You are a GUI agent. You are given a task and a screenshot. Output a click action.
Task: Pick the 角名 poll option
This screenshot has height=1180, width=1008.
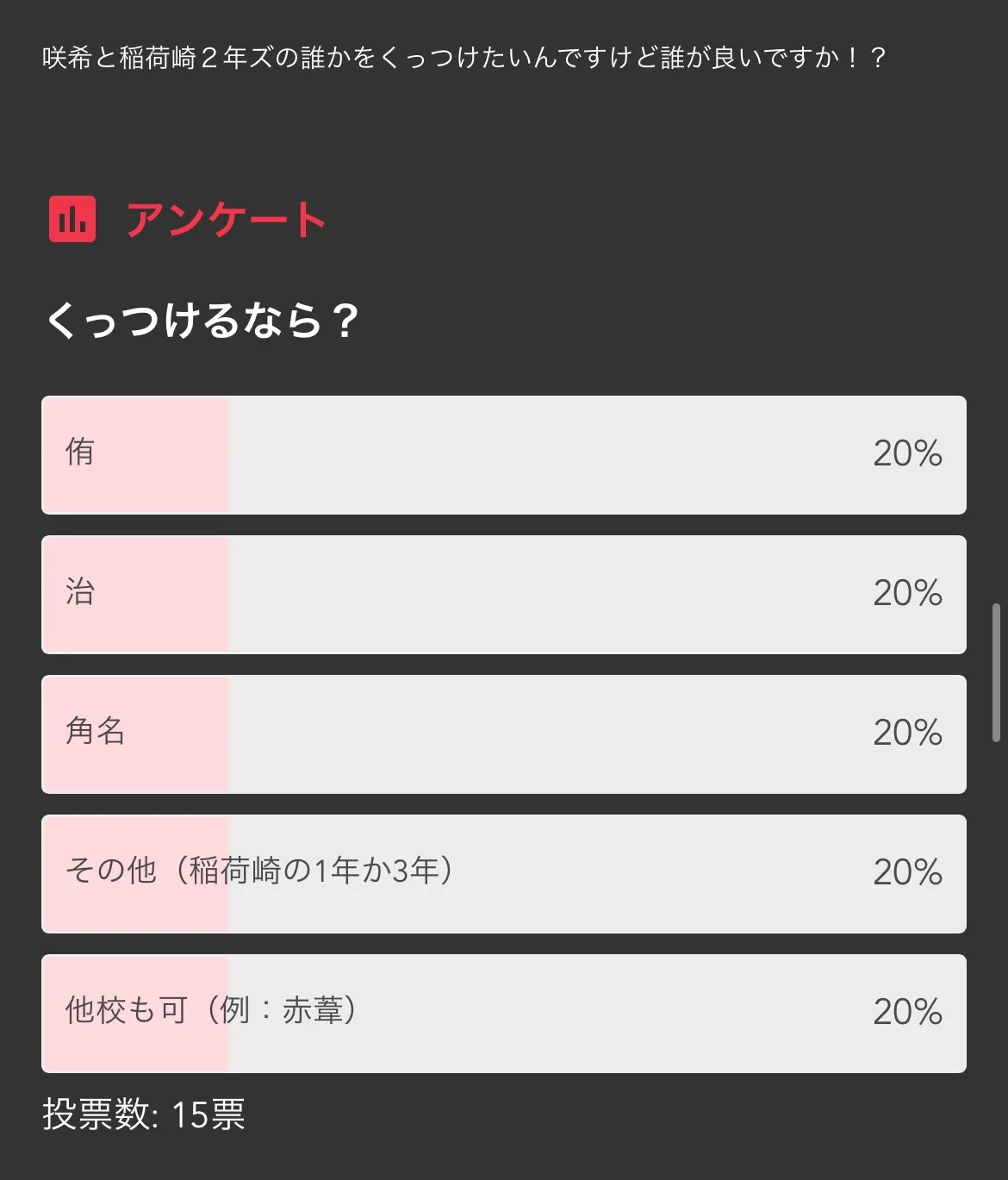coord(504,734)
